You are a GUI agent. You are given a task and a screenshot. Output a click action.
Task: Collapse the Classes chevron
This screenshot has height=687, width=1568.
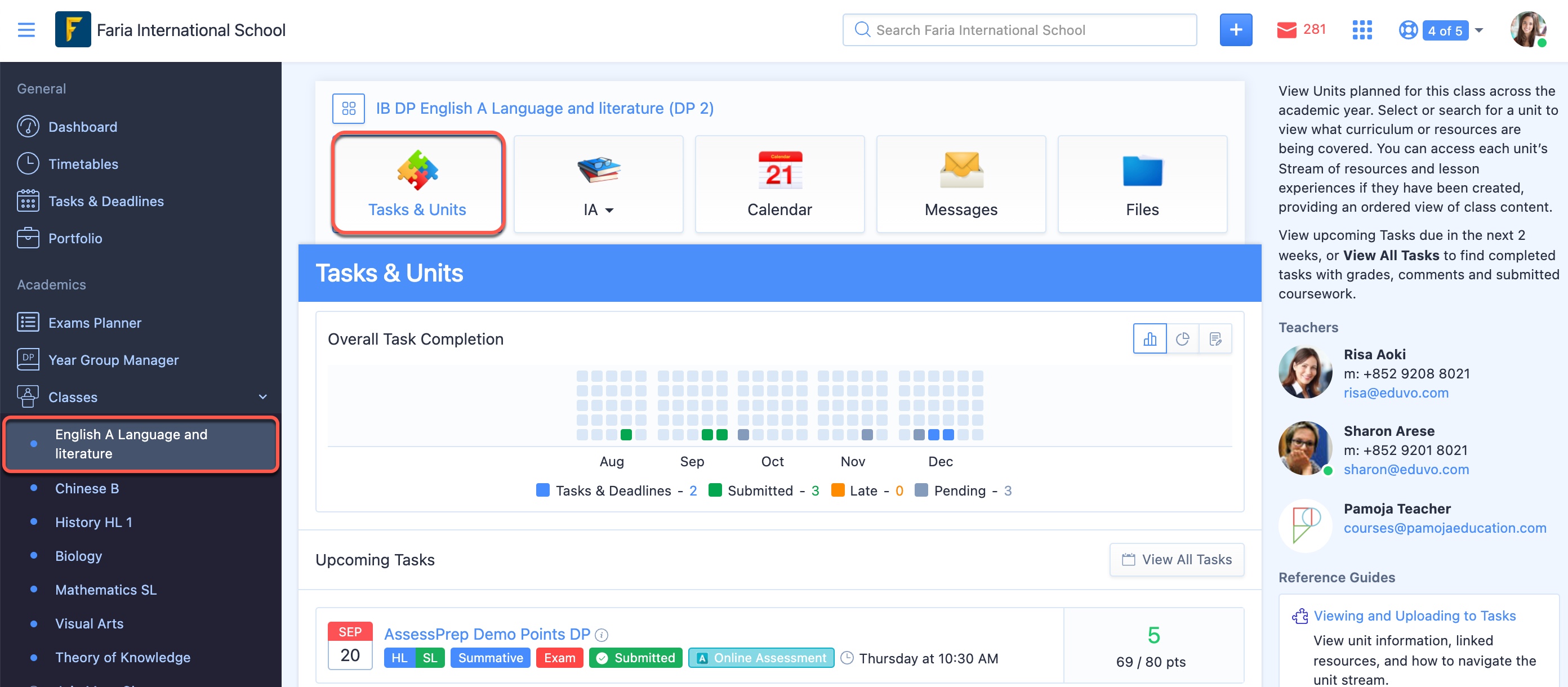262,397
